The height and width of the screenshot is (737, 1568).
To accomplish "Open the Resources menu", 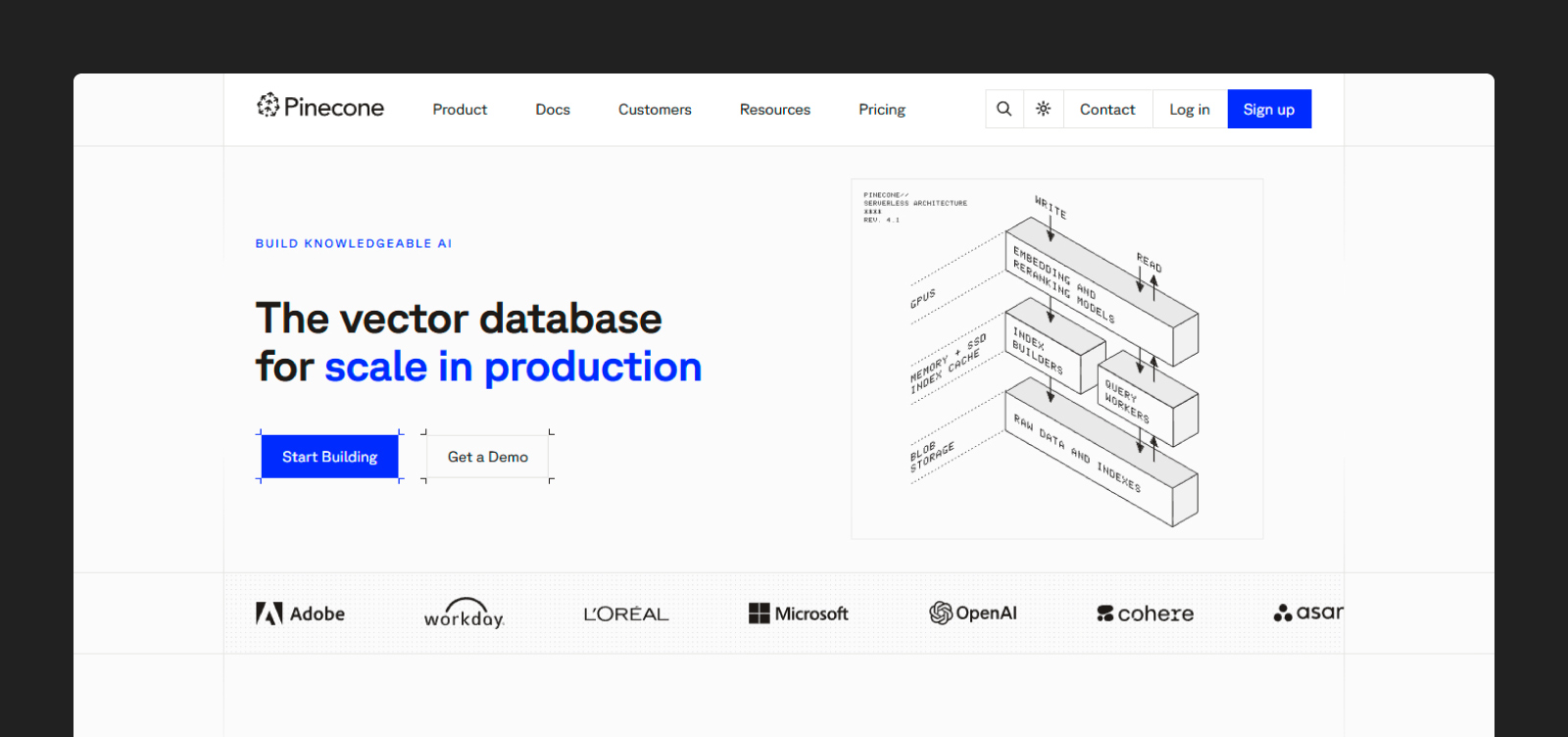I will pos(775,110).
